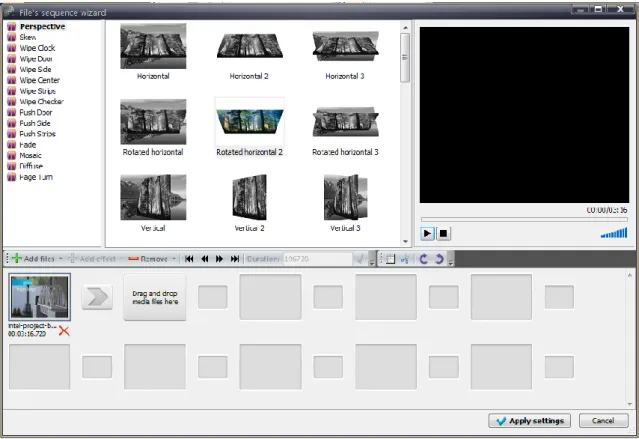Choose Wipe Door in the transition list

pos(36,59)
